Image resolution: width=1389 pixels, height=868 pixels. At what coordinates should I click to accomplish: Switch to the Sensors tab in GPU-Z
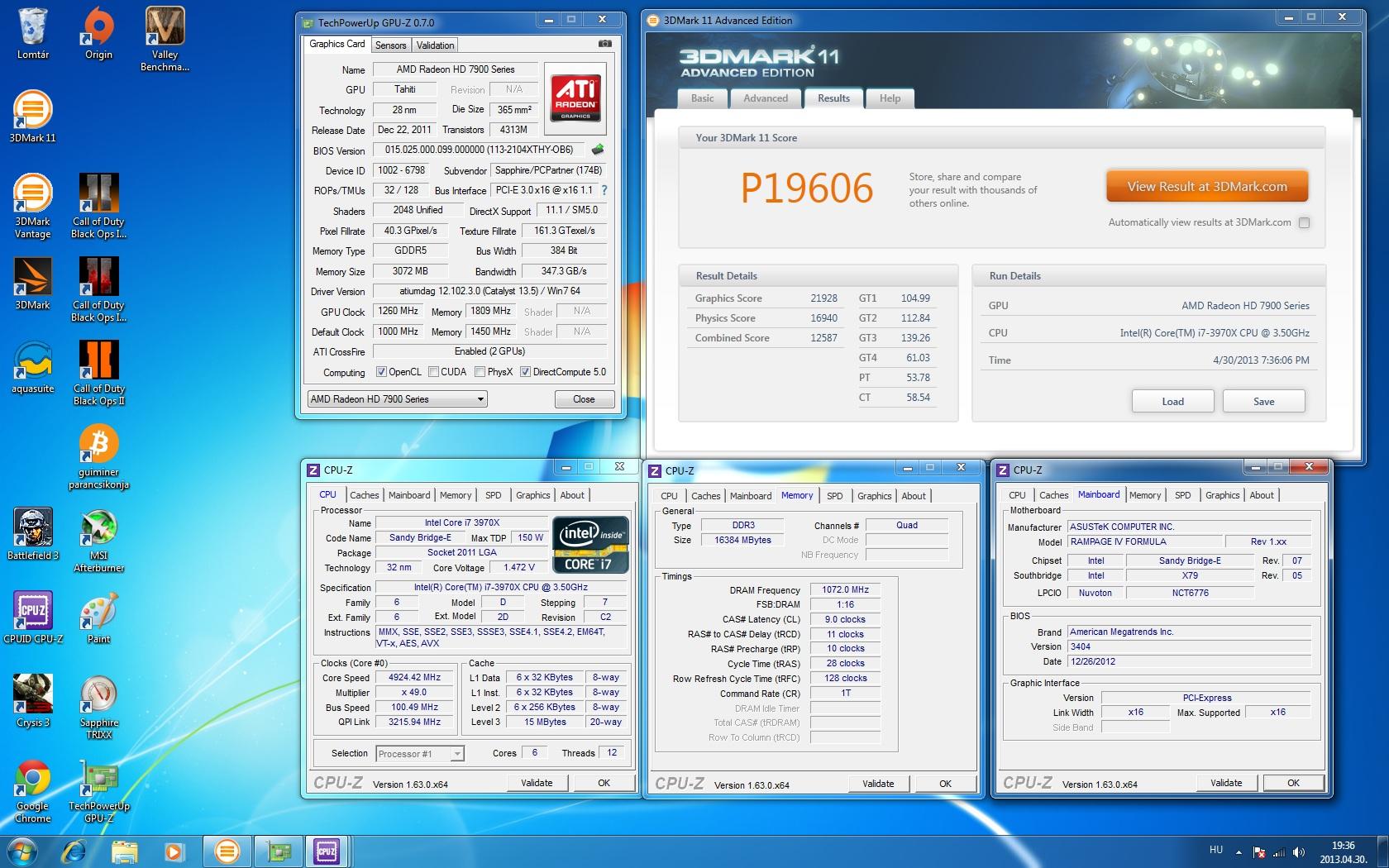coord(390,45)
